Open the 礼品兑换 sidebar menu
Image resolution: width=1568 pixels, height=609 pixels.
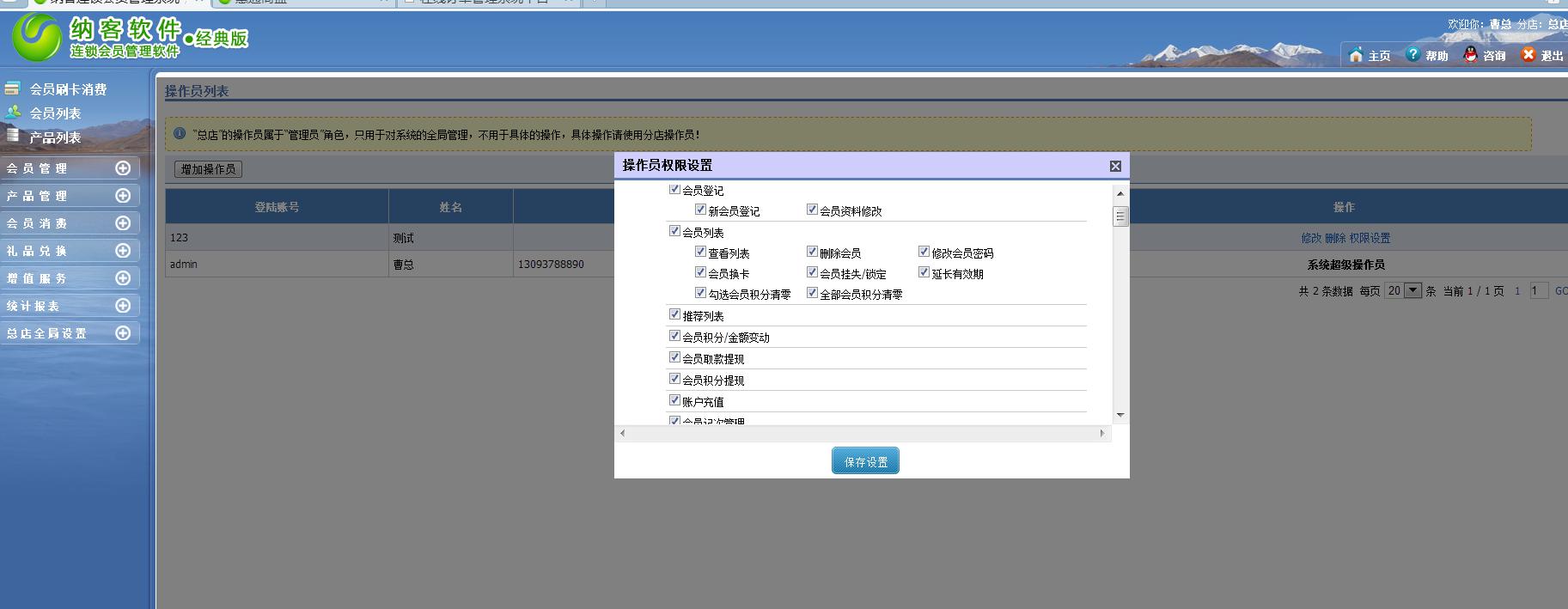tap(123, 251)
